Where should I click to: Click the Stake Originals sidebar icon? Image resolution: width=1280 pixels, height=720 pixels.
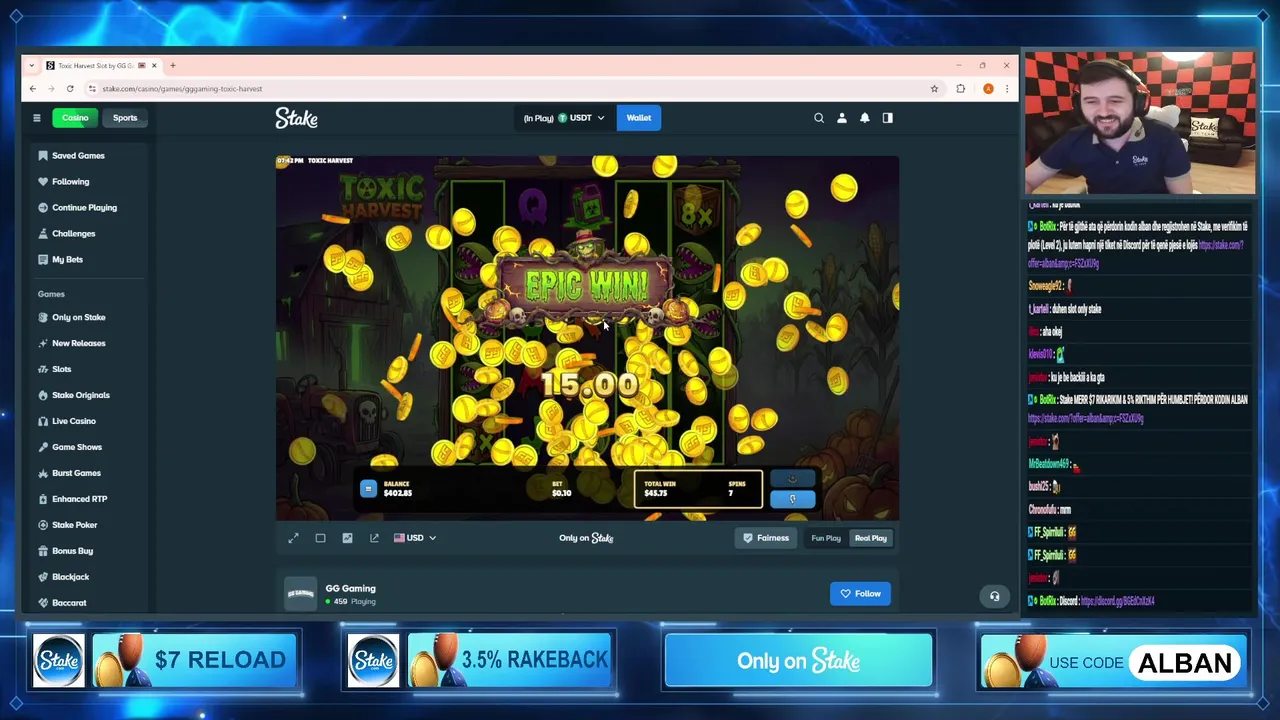point(43,395)
